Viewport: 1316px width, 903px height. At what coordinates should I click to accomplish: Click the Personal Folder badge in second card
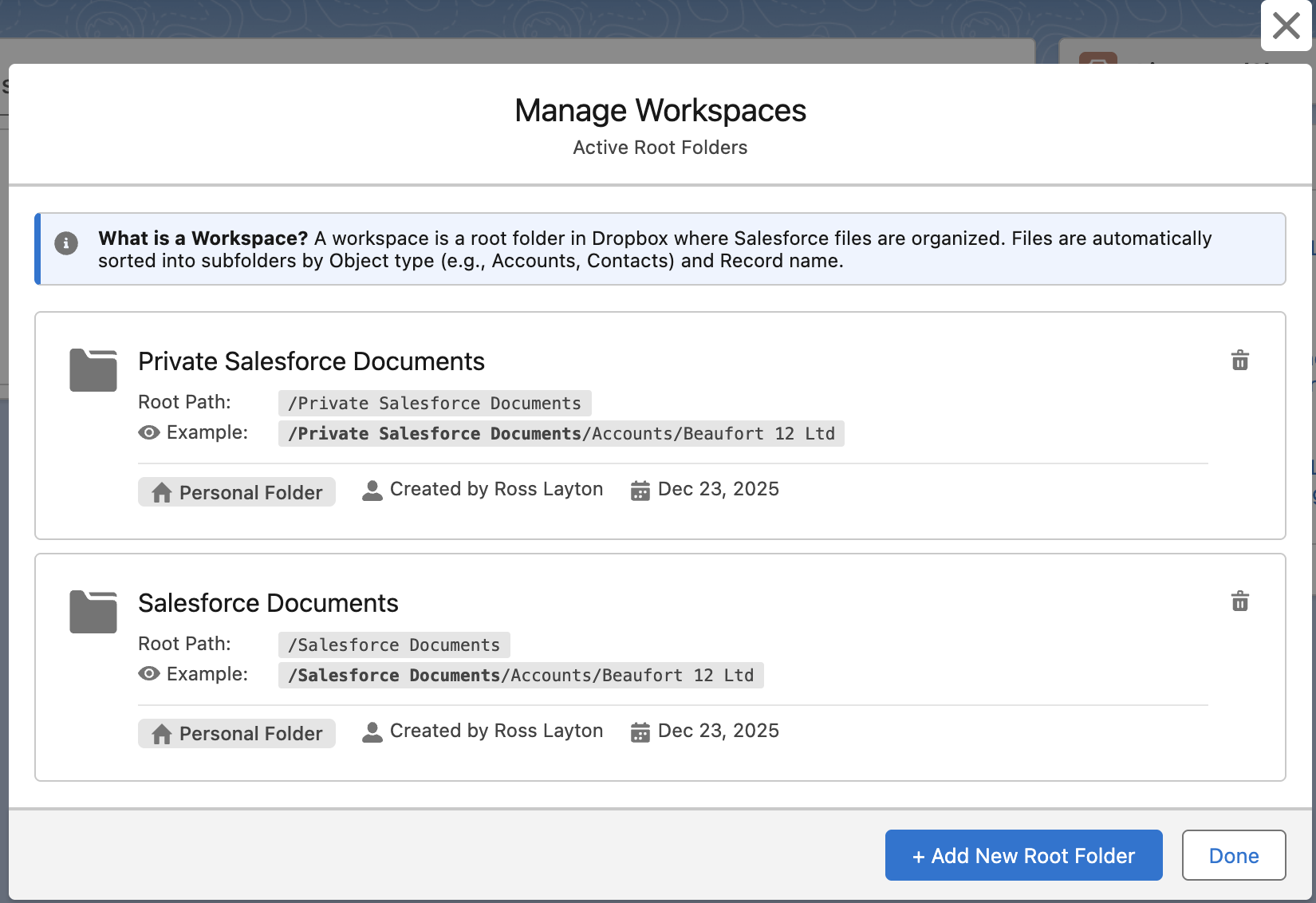coord(237,733)
